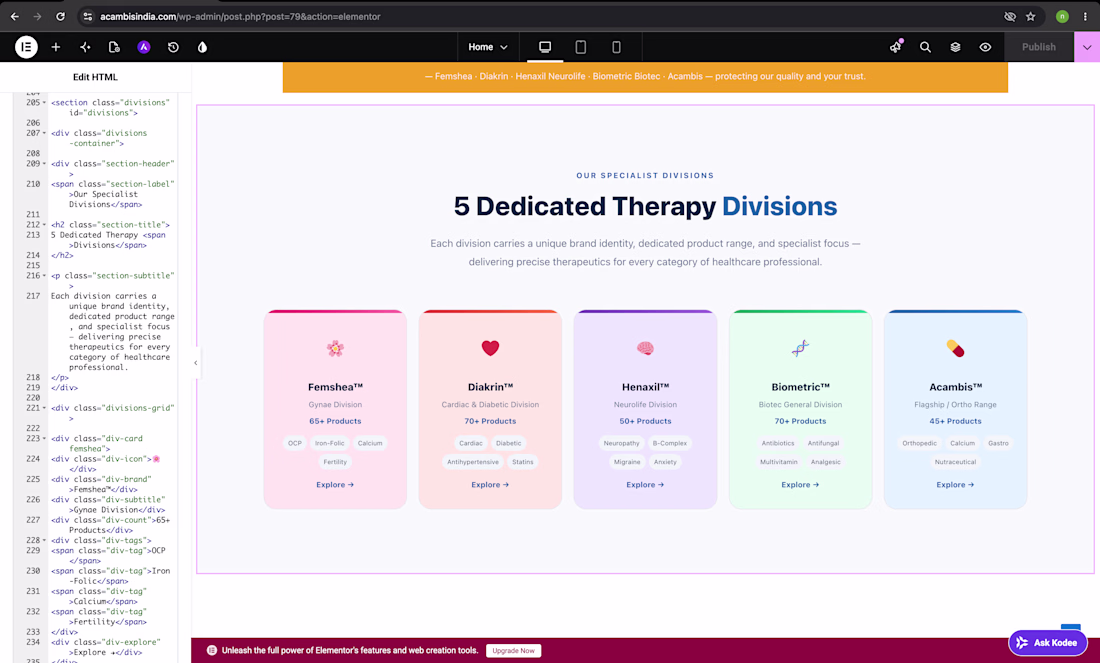Click code line 227 div-count

(110, 525)
